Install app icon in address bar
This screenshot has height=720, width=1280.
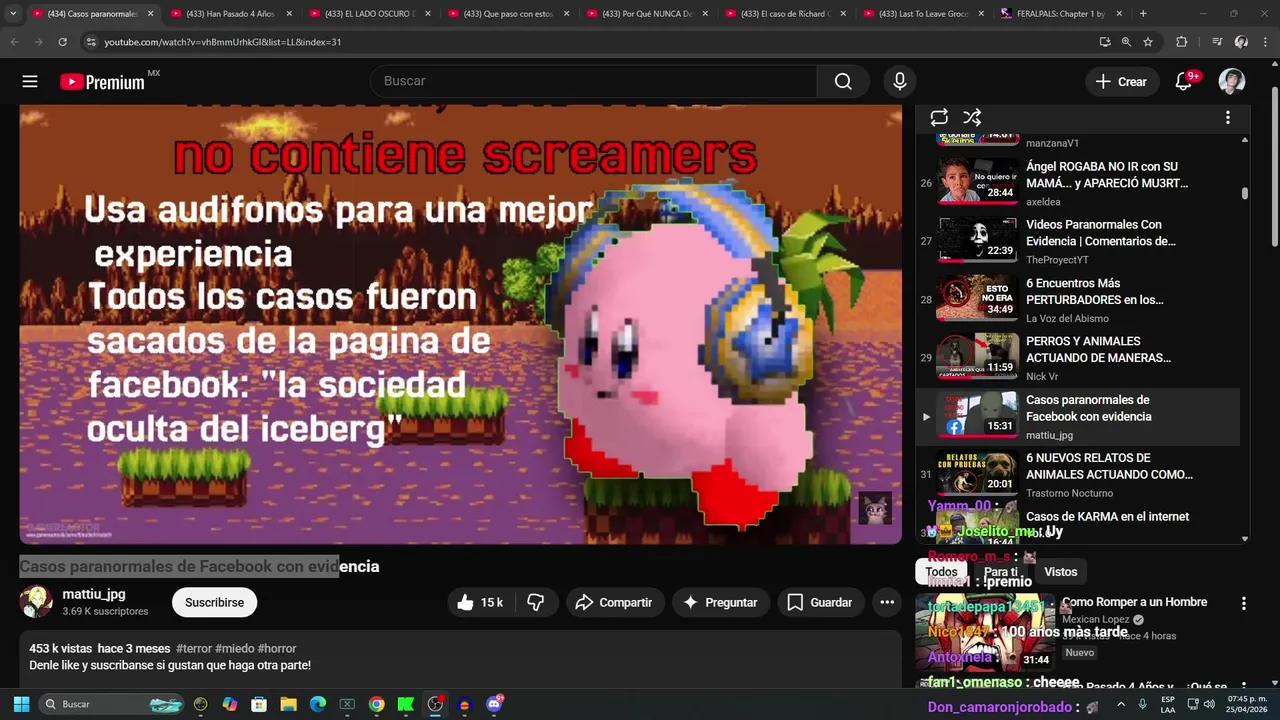(x=1105, y=42)
